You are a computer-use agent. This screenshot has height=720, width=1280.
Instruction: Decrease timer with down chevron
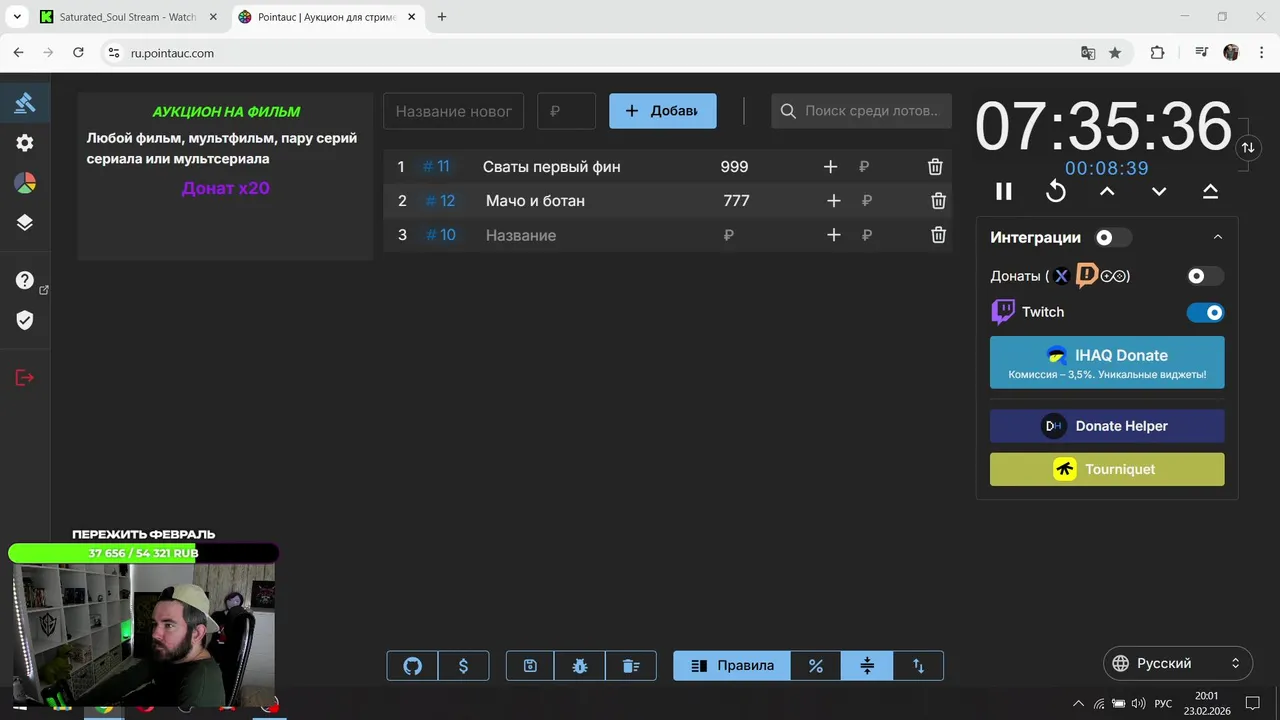(x=1159, y=191)
